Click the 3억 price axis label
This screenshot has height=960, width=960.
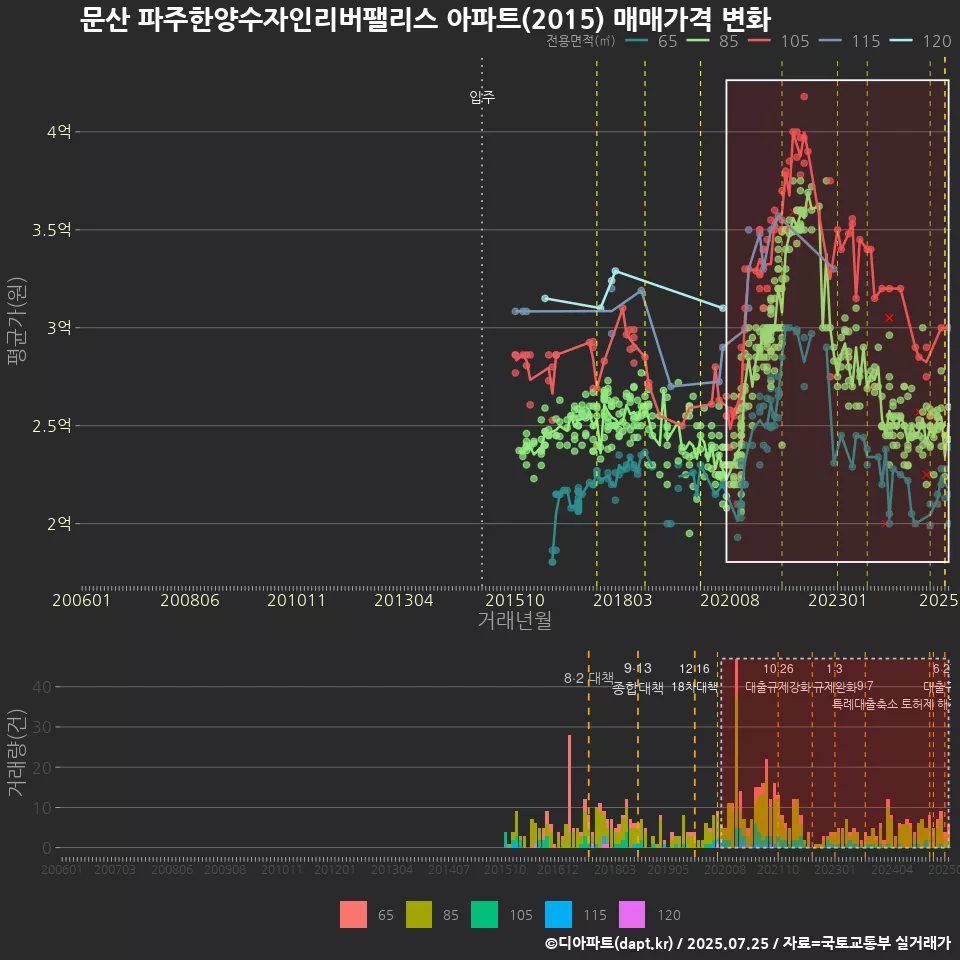(59, 328)
